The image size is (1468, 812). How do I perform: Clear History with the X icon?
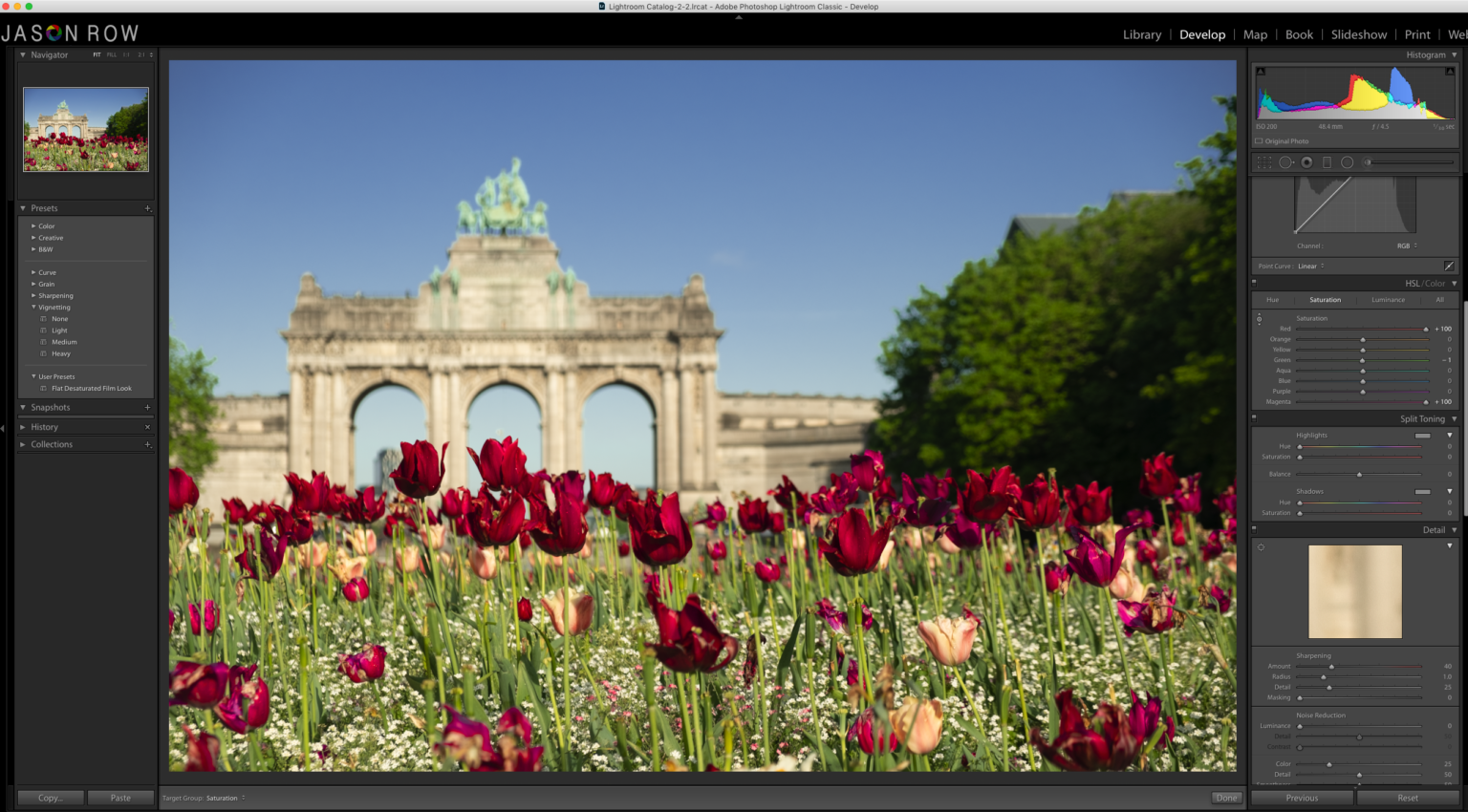(147, 427)
